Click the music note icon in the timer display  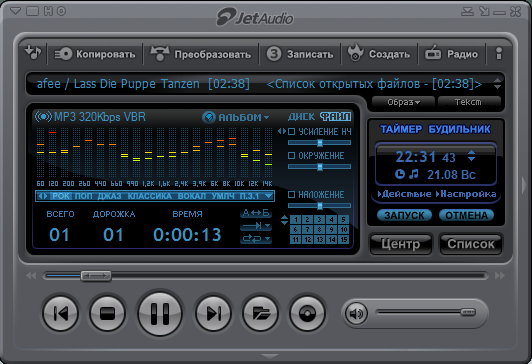414,174
